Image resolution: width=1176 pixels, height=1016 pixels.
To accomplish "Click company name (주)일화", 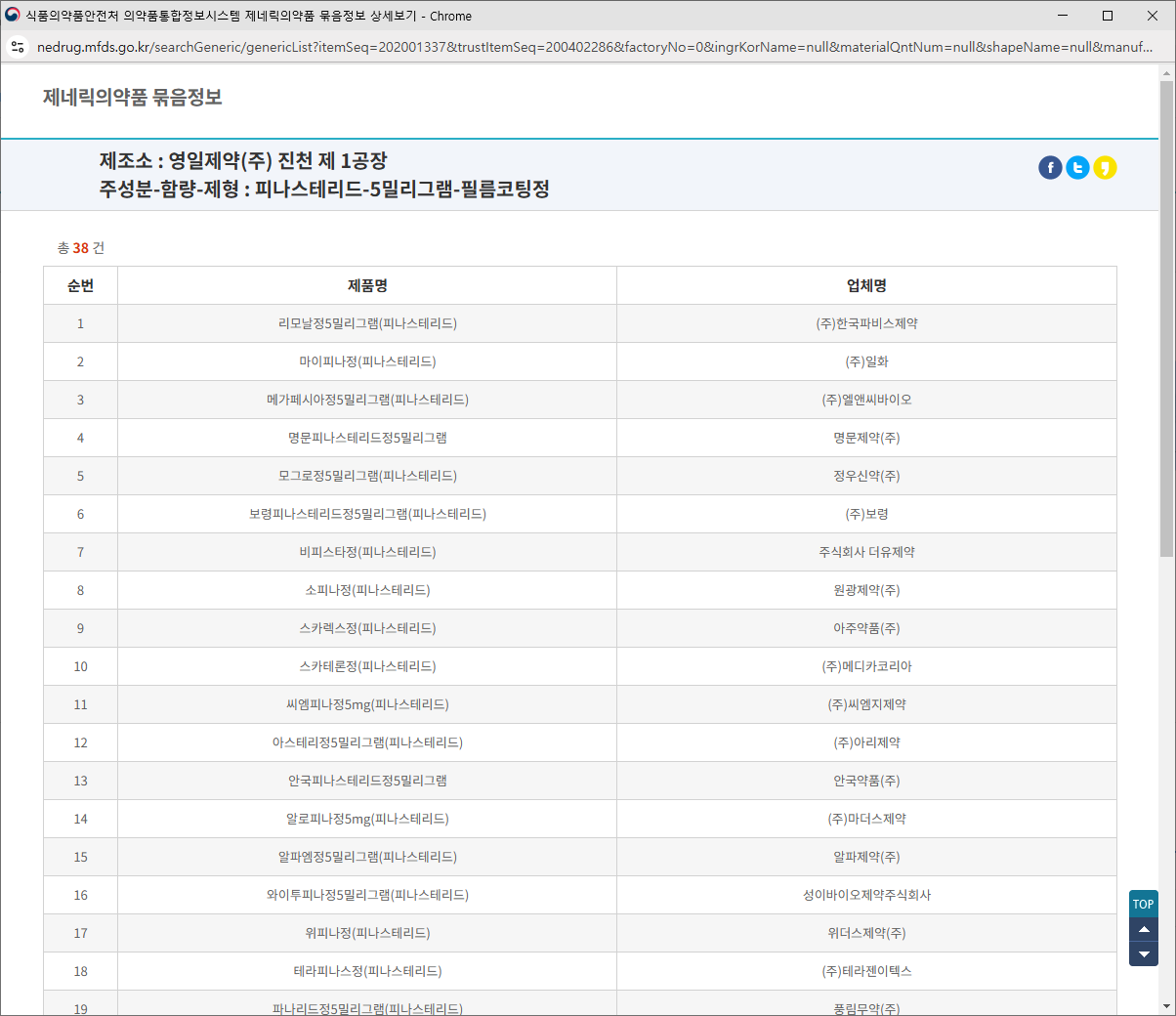I will pyautogui.click(x=866, y=361).
